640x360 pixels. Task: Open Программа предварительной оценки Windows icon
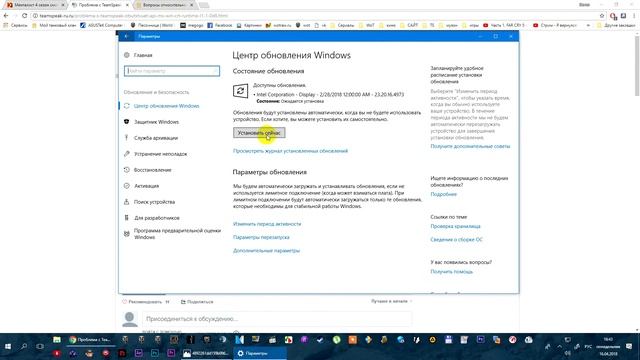pyautogui.click(x=127, y=234)
